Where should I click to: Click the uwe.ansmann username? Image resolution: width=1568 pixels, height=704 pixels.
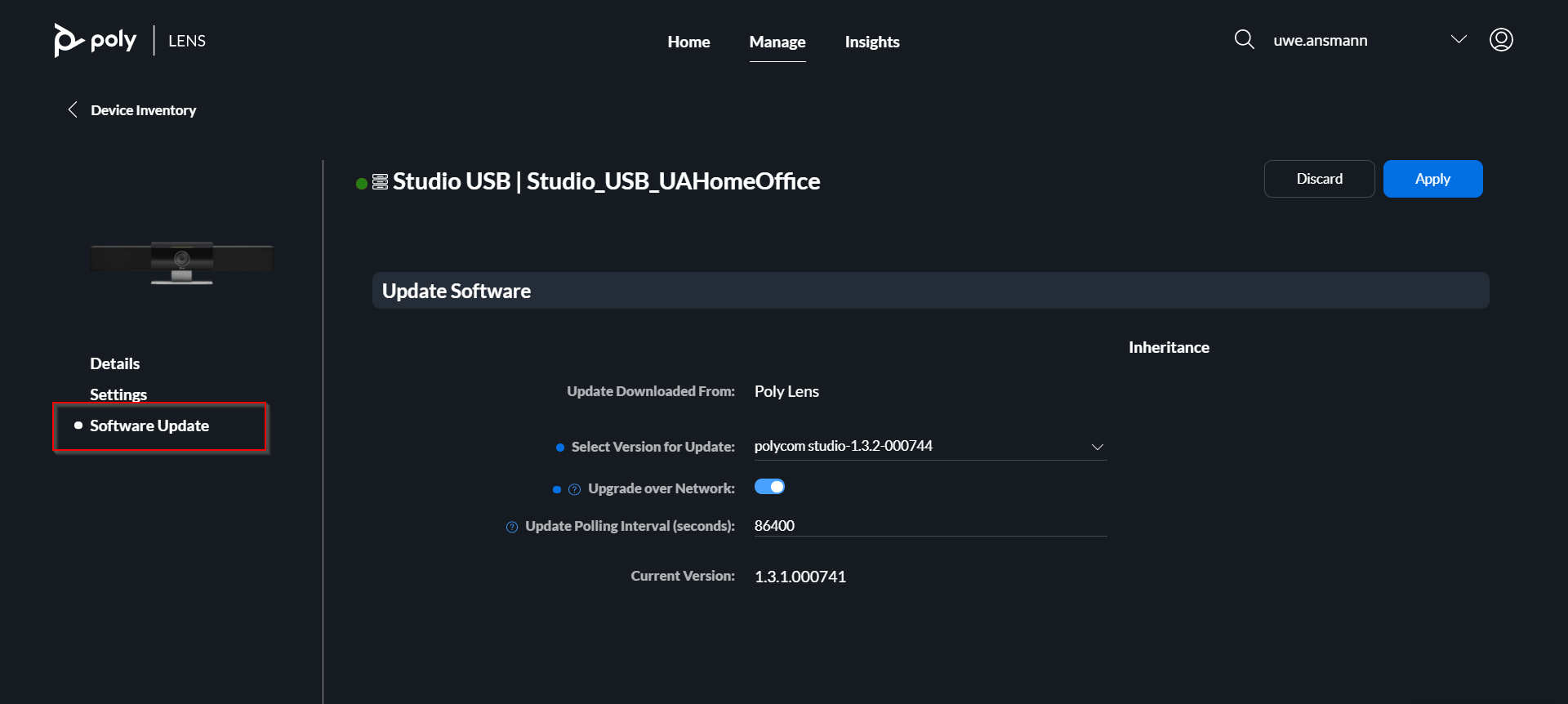click(x=1321, y=40)
